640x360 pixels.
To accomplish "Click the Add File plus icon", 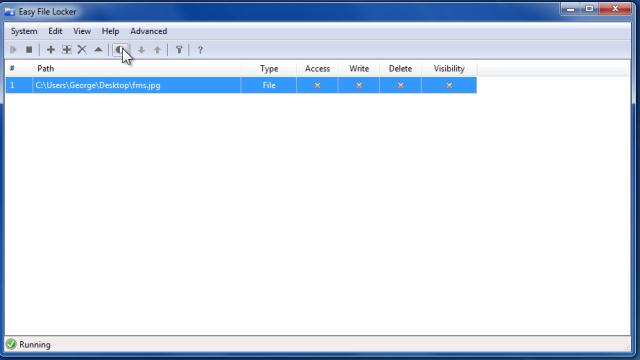I will pos(51,50).
